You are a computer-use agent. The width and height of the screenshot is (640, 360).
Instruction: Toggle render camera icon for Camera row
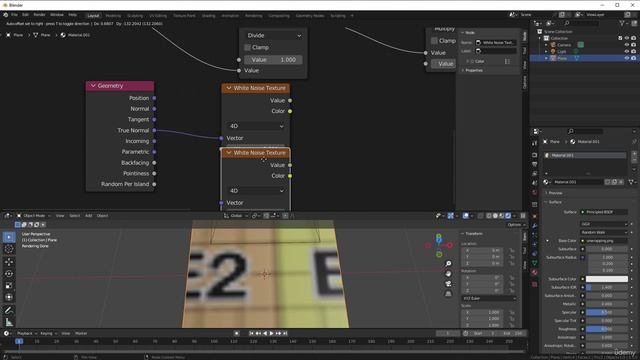(x=633, y=45)
